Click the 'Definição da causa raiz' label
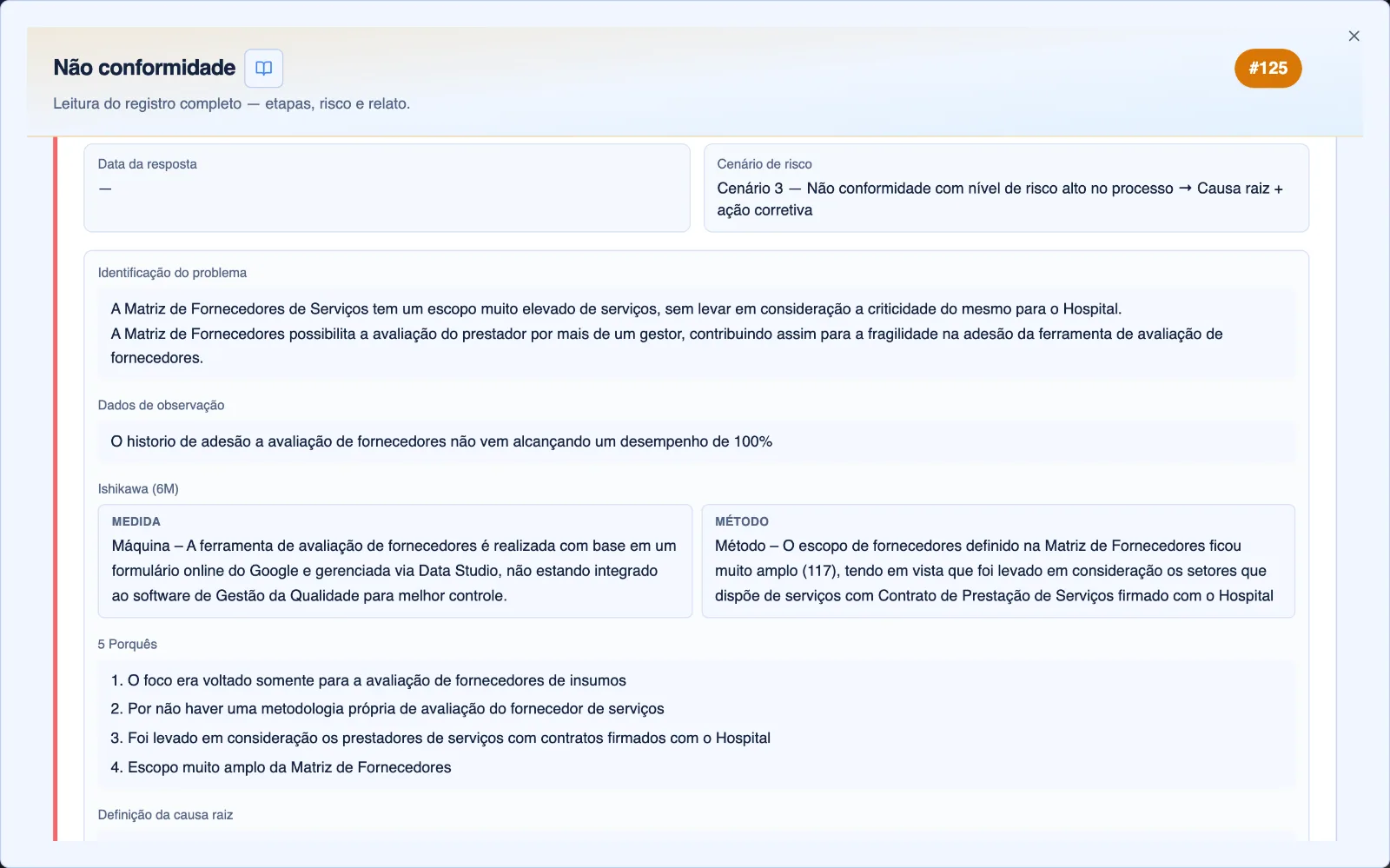Image resolution: width=1390 pixels, height=868 pixels. (x=165, y=815)
